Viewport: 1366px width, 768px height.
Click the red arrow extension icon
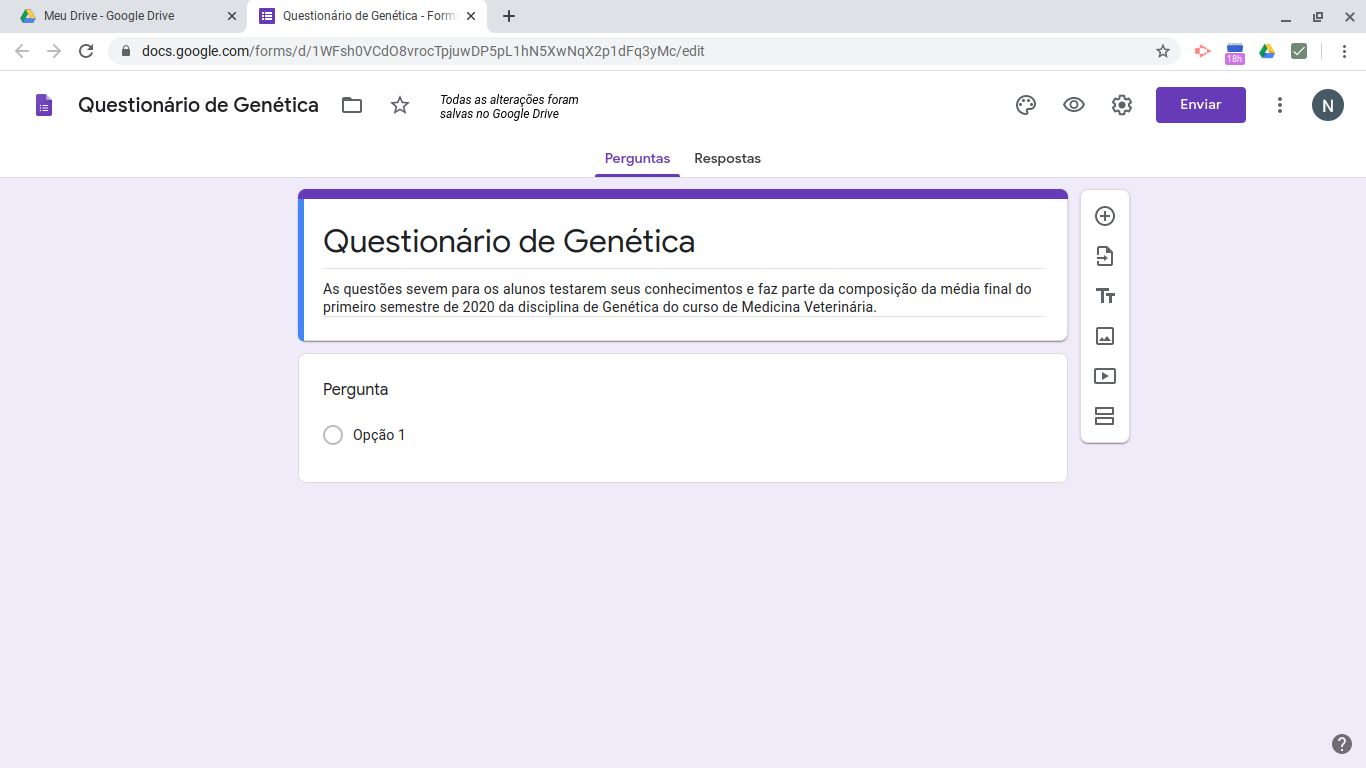tap(1203, 51)
